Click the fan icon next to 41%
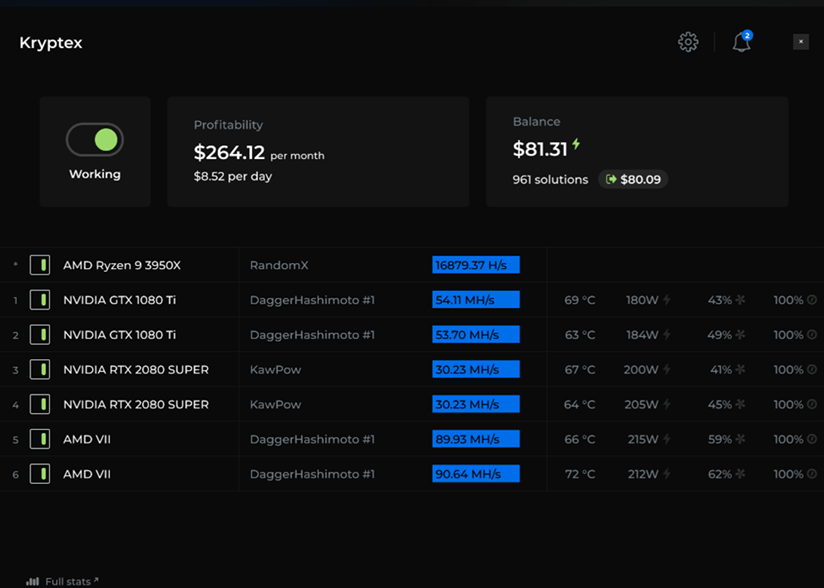The width and height of the screenshot is (824, 588). (740, 369)
